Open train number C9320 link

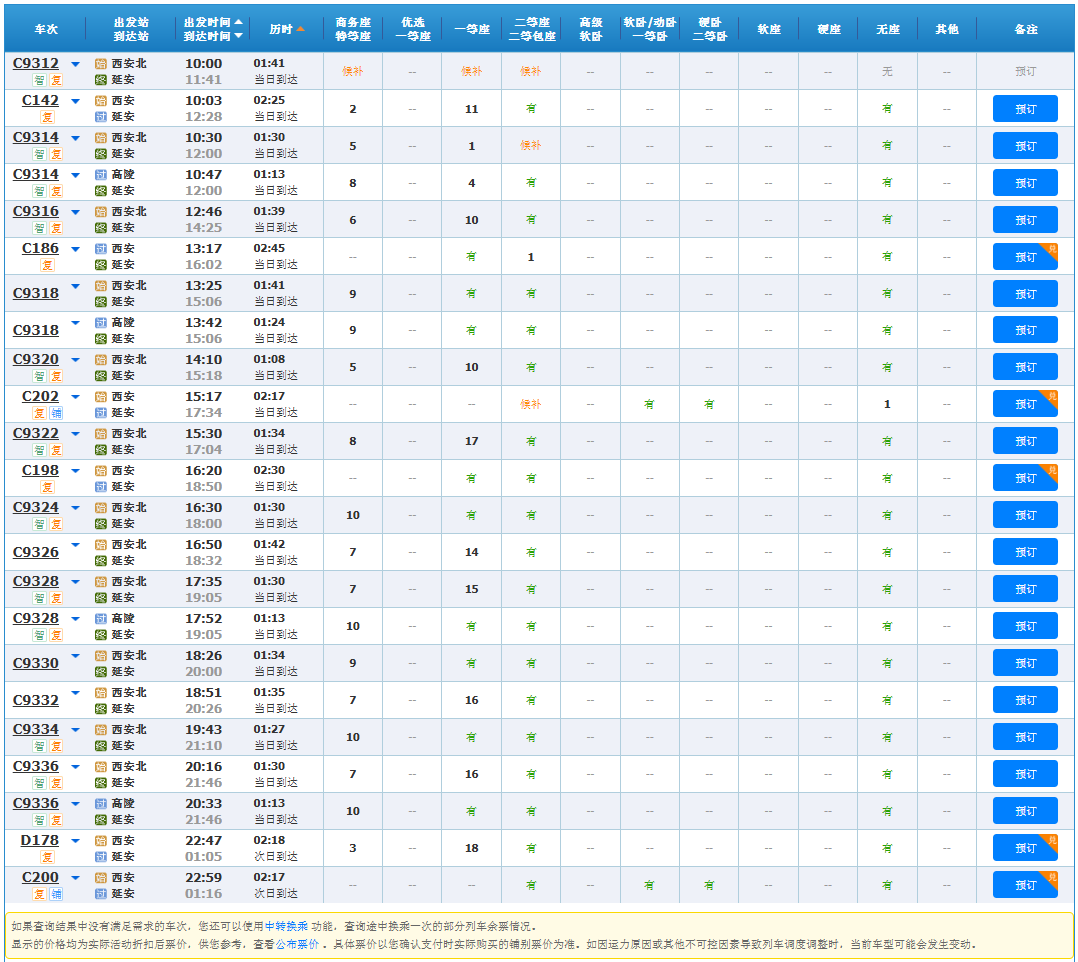(36, 360)
